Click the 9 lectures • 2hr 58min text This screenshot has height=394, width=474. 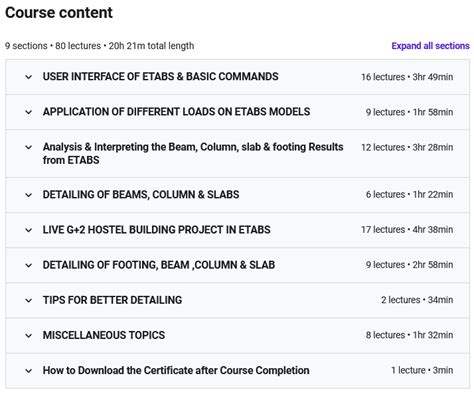(409, 265)
